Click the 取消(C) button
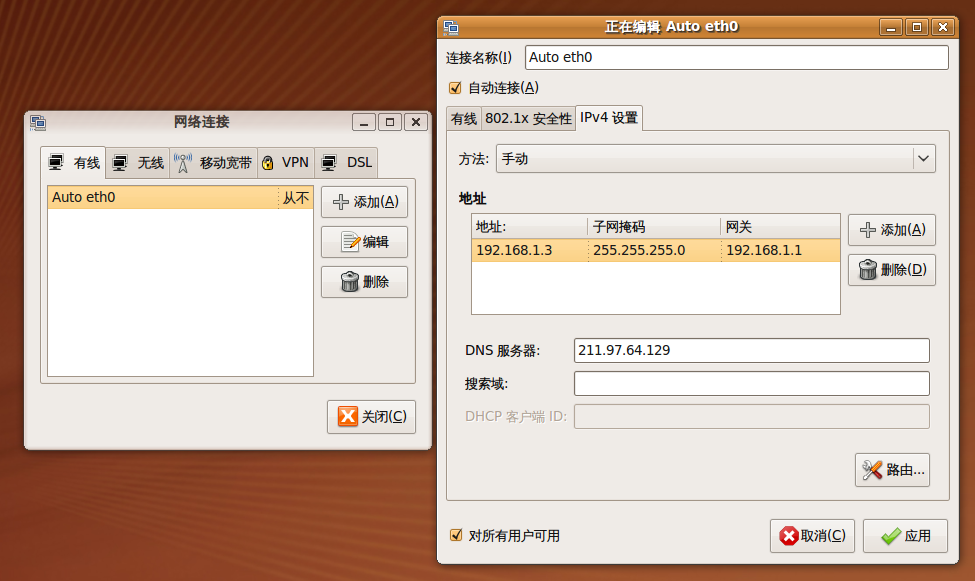The height and width of the screenshot is (581, 975). [x=812, y=536]
